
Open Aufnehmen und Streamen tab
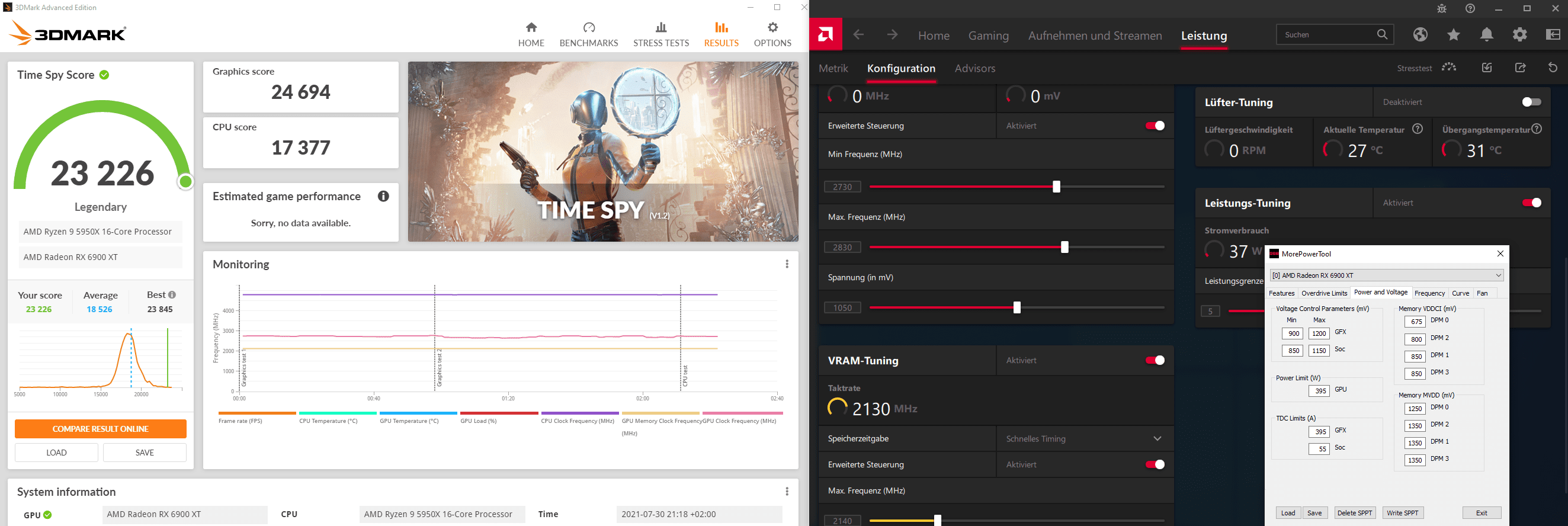click(1095, 36)
